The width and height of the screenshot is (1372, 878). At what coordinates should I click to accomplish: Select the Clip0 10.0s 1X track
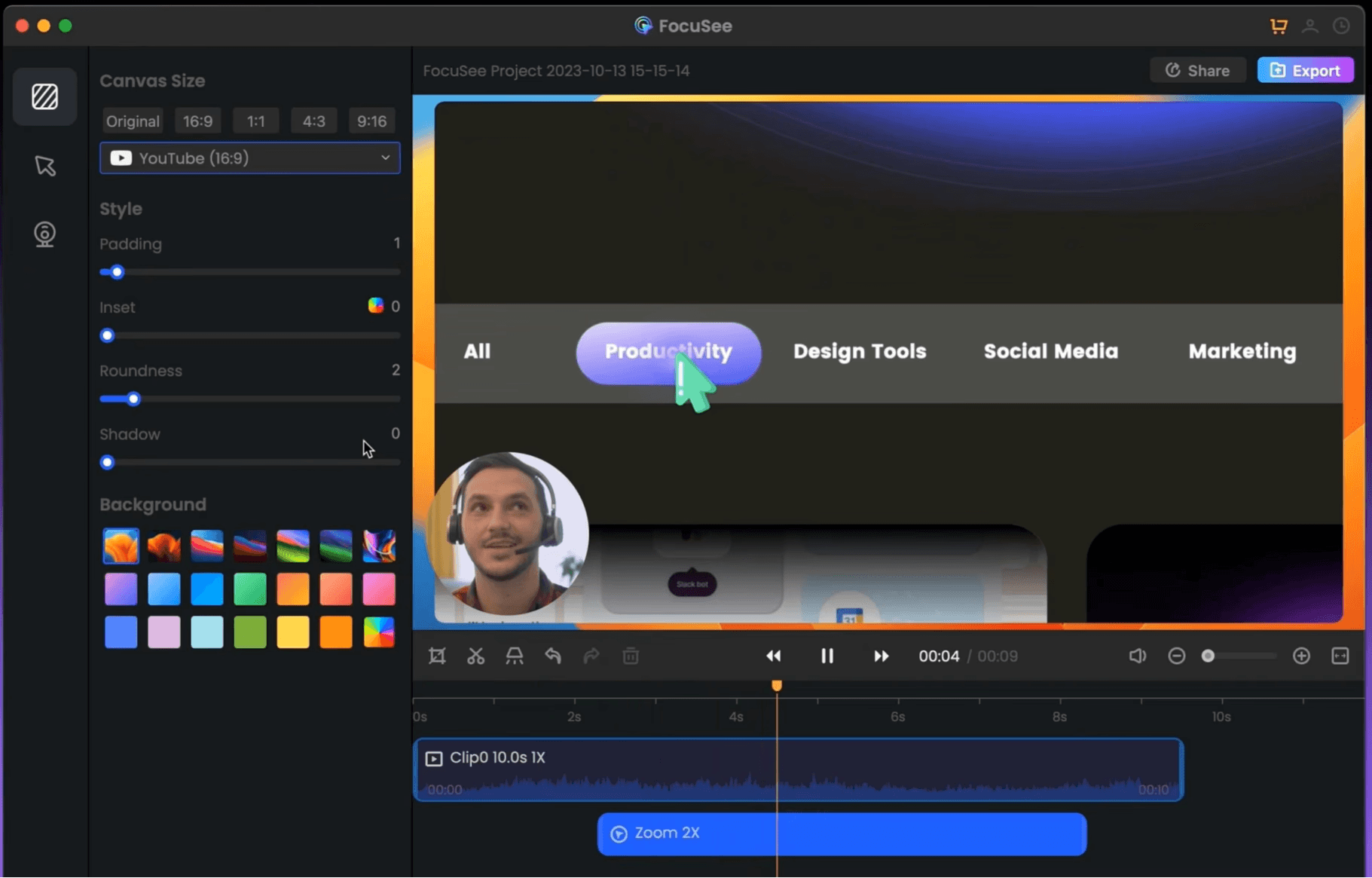[x=799, y=769]
